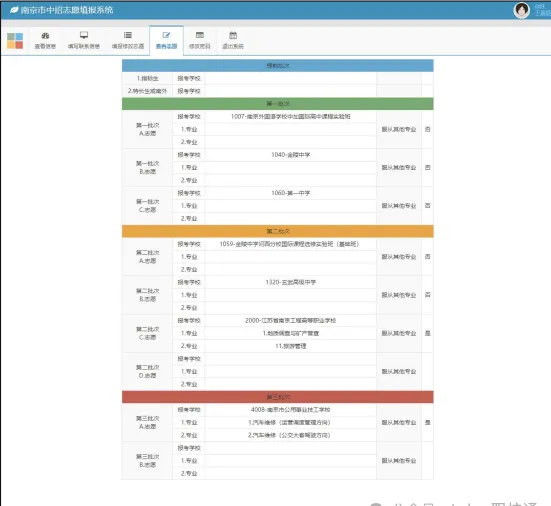
Task: Click 1.专业 label under 第一批次 C志愿
Action: point(189,206)
